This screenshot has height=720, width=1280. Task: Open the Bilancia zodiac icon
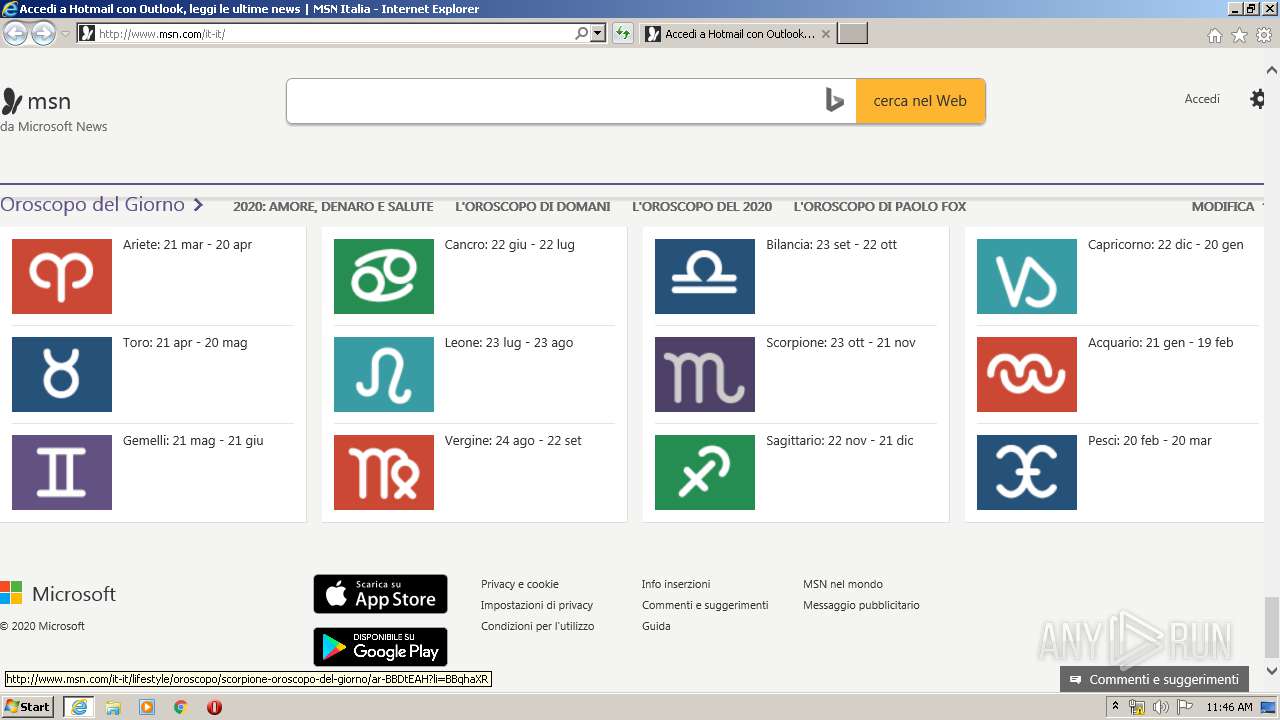coord(705,276)
